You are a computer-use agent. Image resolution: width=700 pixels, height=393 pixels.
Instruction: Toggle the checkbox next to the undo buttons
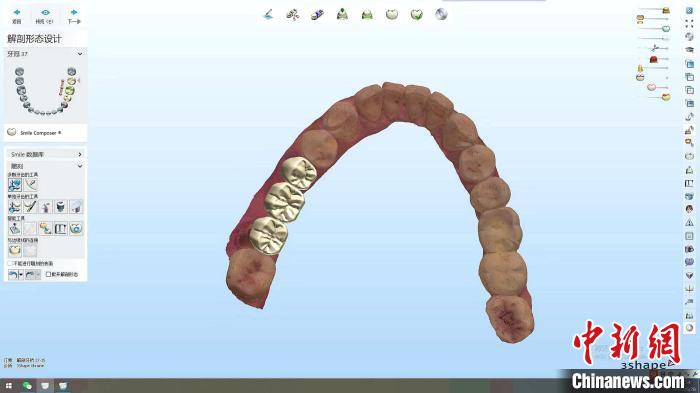click(48, 274)
